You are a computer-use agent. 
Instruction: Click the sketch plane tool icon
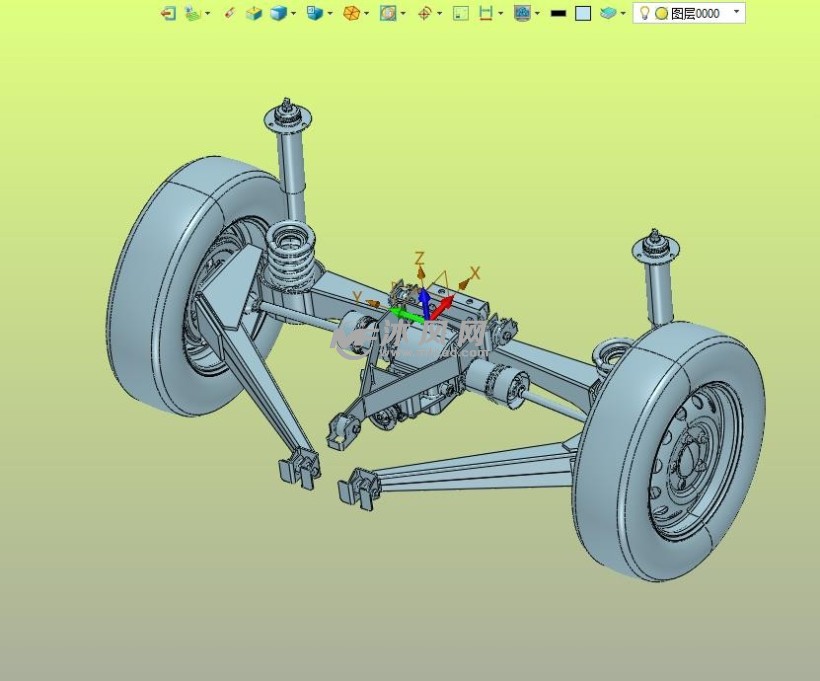point(193,13)
